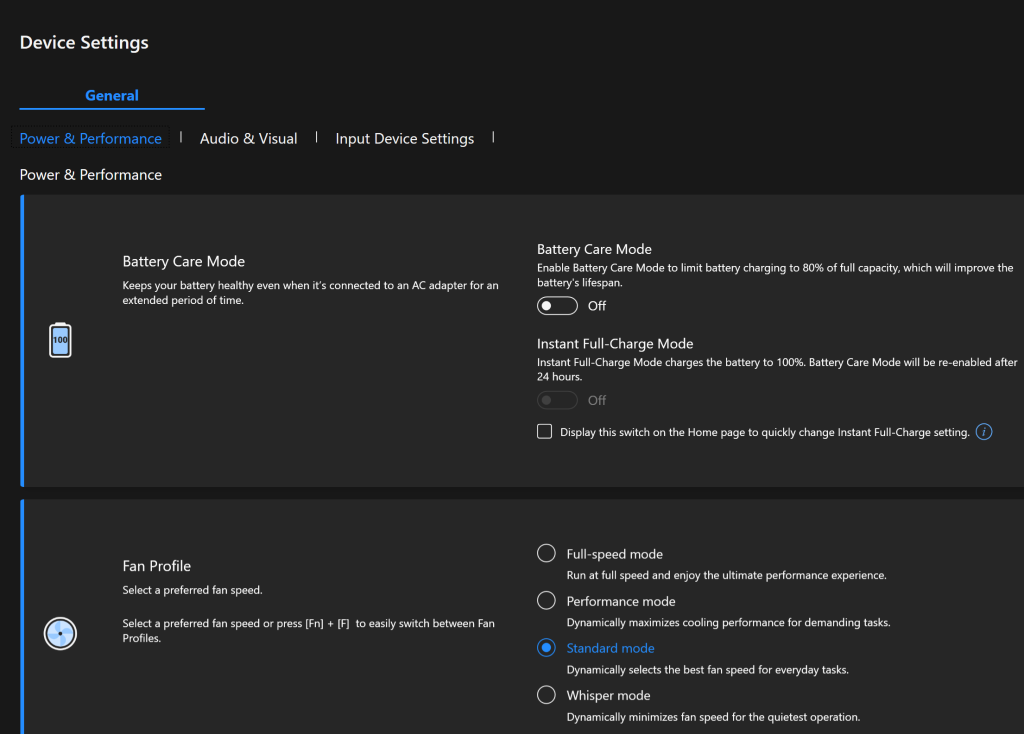This screenshot has height=734, width=1024.
Task: Turn on the Battery Care Mode switch
Action: (x=557, y=306)
